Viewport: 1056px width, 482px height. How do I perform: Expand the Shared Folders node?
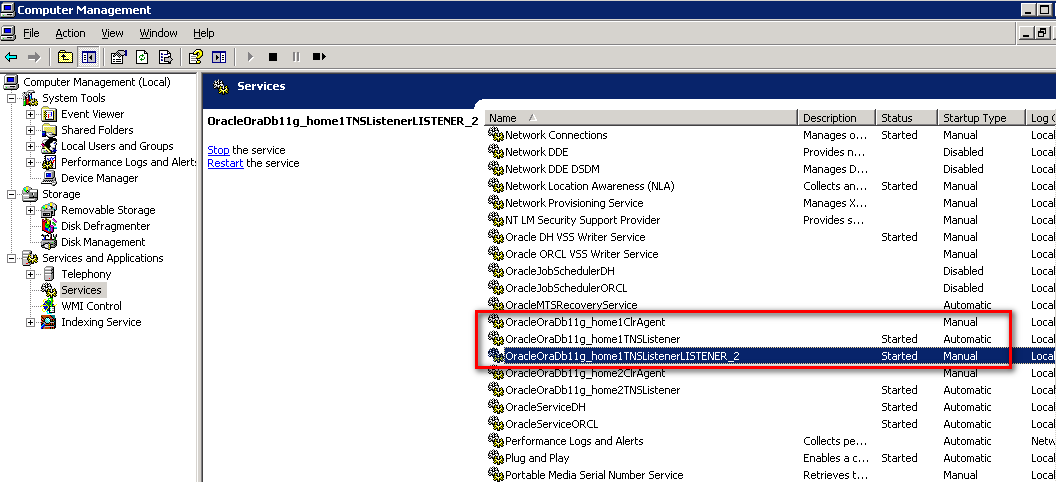point(30,131)
